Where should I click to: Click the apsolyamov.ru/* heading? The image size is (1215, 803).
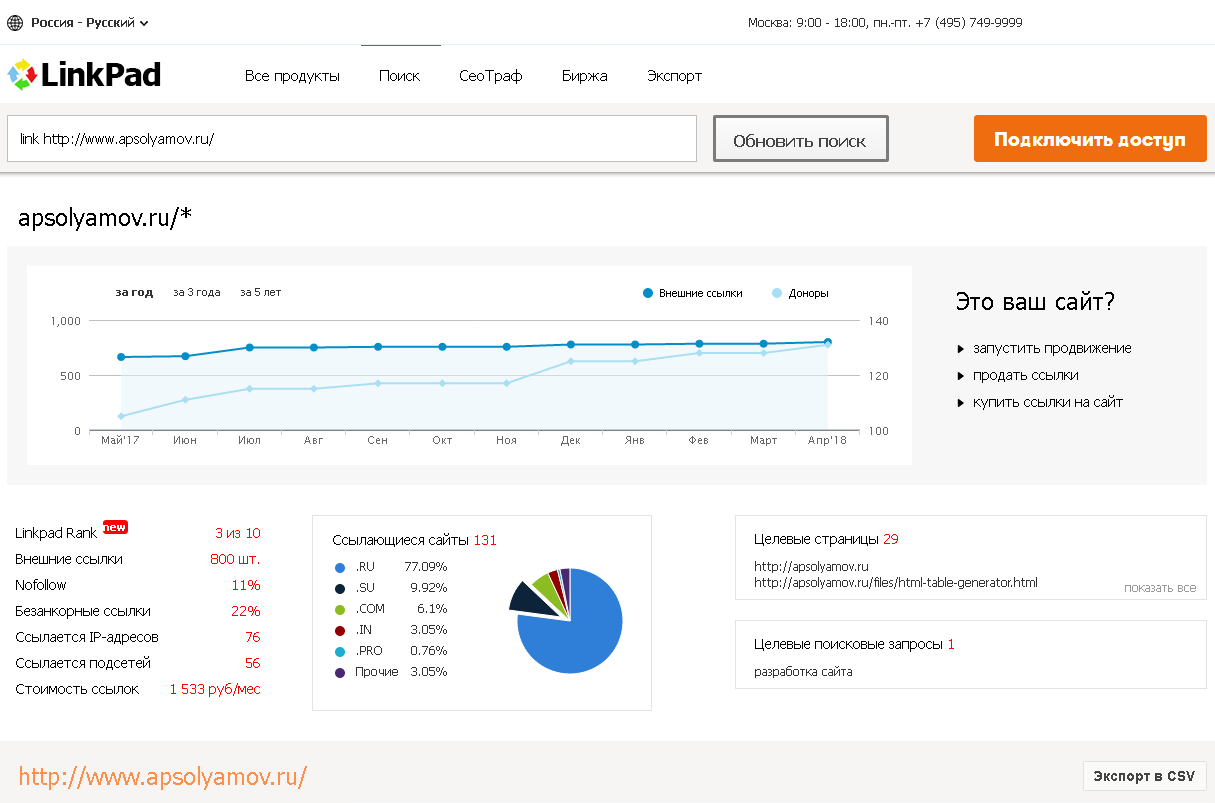(105, 217)
